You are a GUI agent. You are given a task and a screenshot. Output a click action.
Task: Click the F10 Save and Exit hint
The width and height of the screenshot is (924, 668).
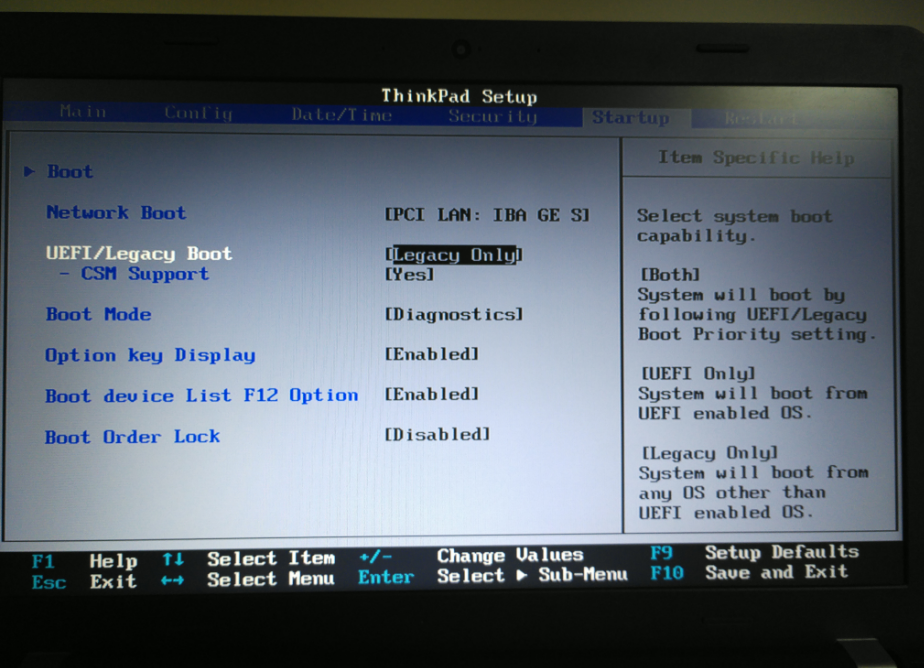pyautogui.click(x=749, y=572)
